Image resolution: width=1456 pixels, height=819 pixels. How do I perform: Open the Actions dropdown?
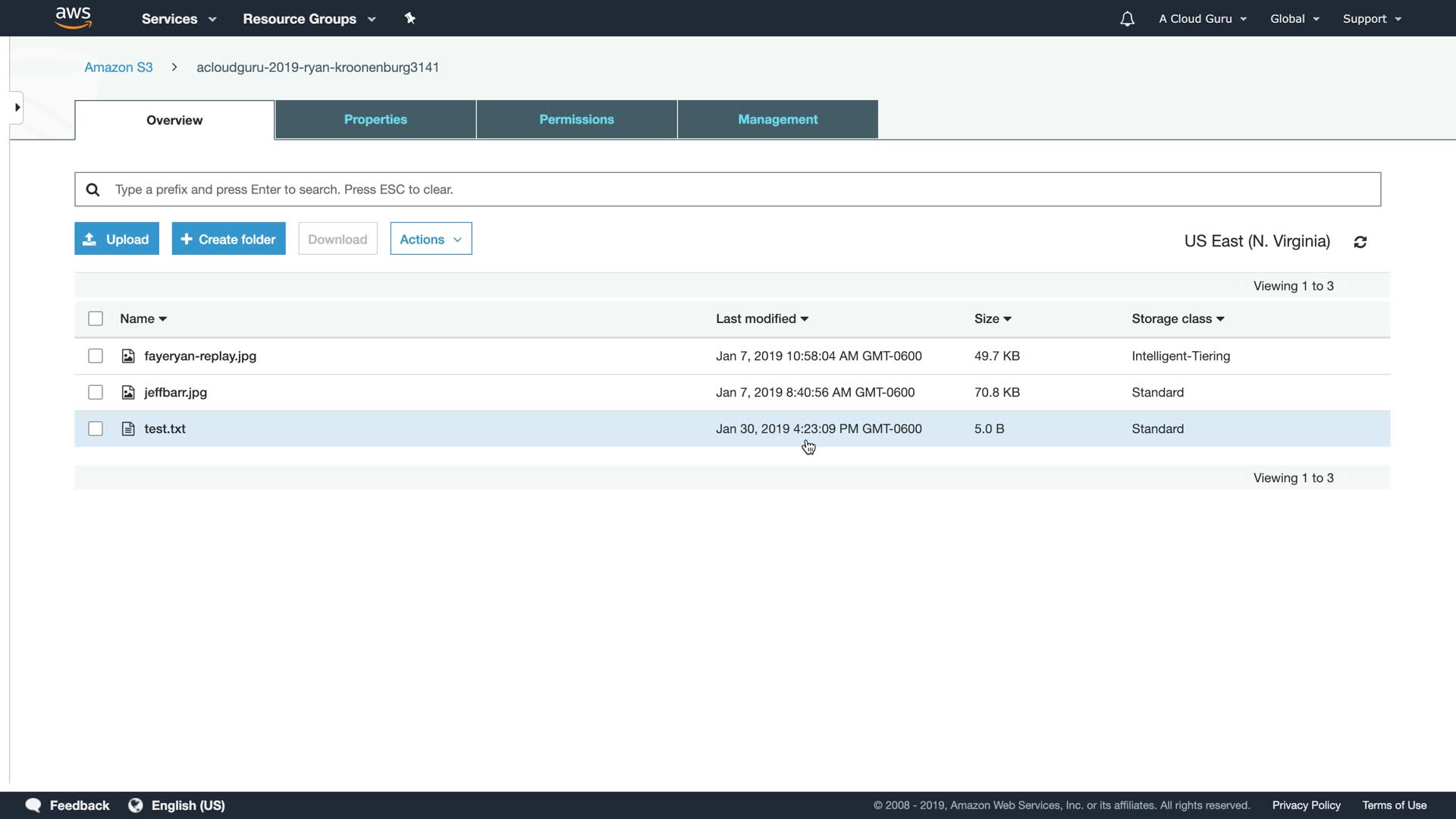[x=431, y=240]
